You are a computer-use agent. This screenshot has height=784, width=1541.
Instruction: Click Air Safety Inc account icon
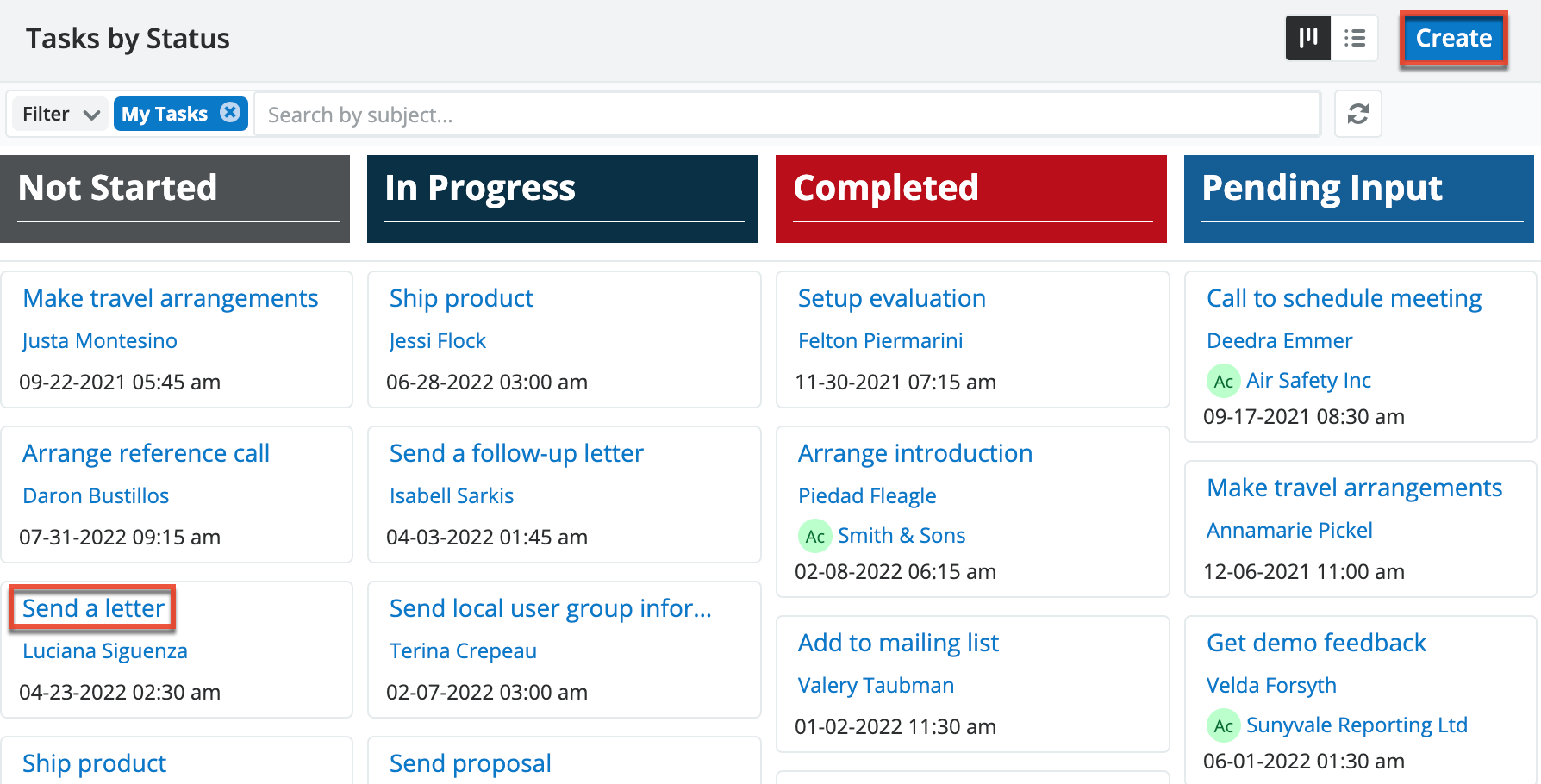pos(1223,381)
